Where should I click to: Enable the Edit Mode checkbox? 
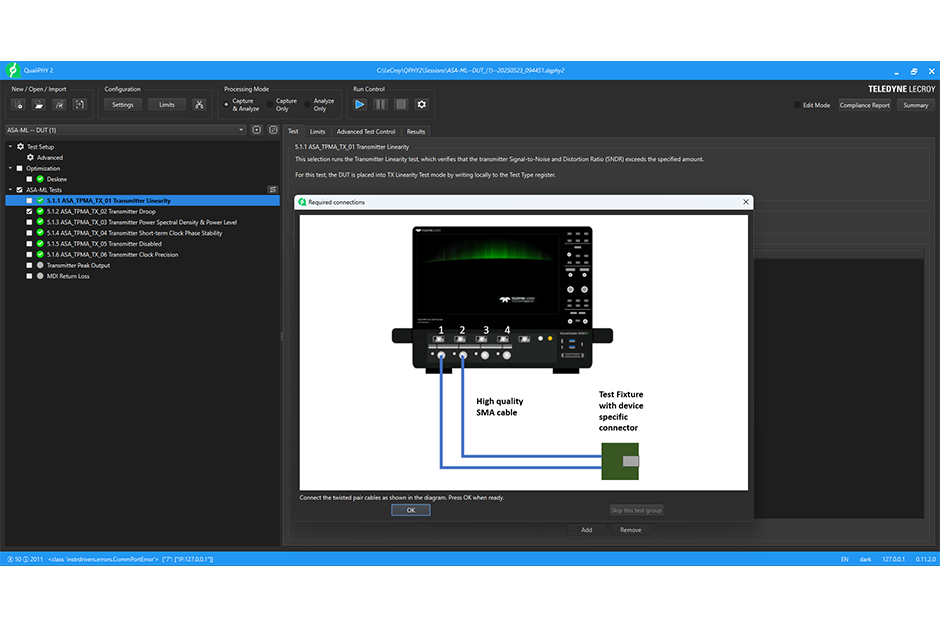tap(798, 105)
